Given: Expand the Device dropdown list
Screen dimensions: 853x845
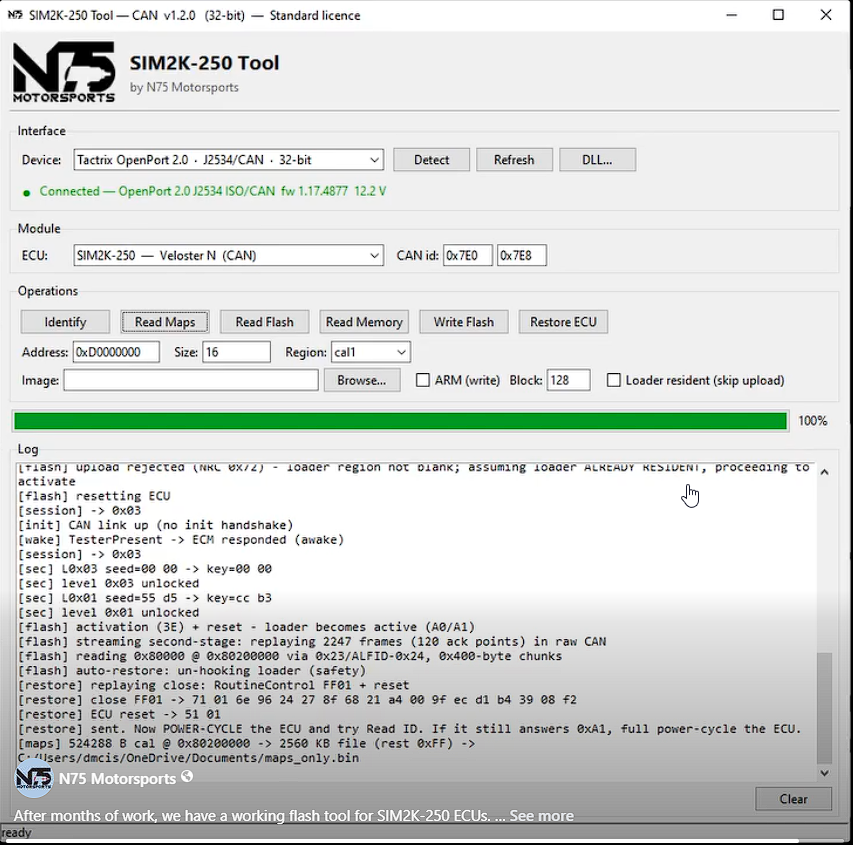Looking at the screenshot, I should tap(374, 160).
